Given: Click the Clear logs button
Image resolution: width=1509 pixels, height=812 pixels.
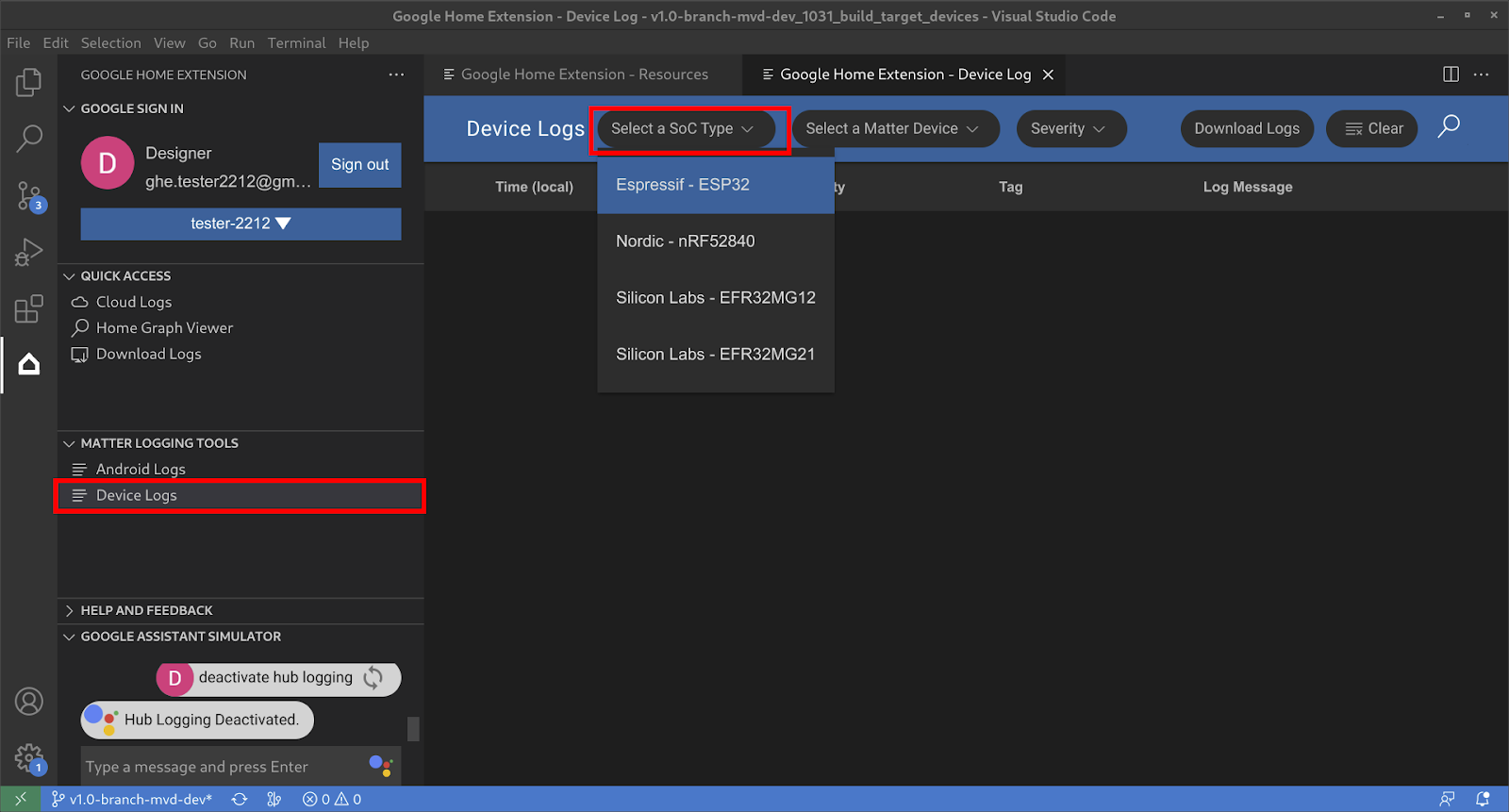Looking at the screenshot, I should [x=1372, y=129].
